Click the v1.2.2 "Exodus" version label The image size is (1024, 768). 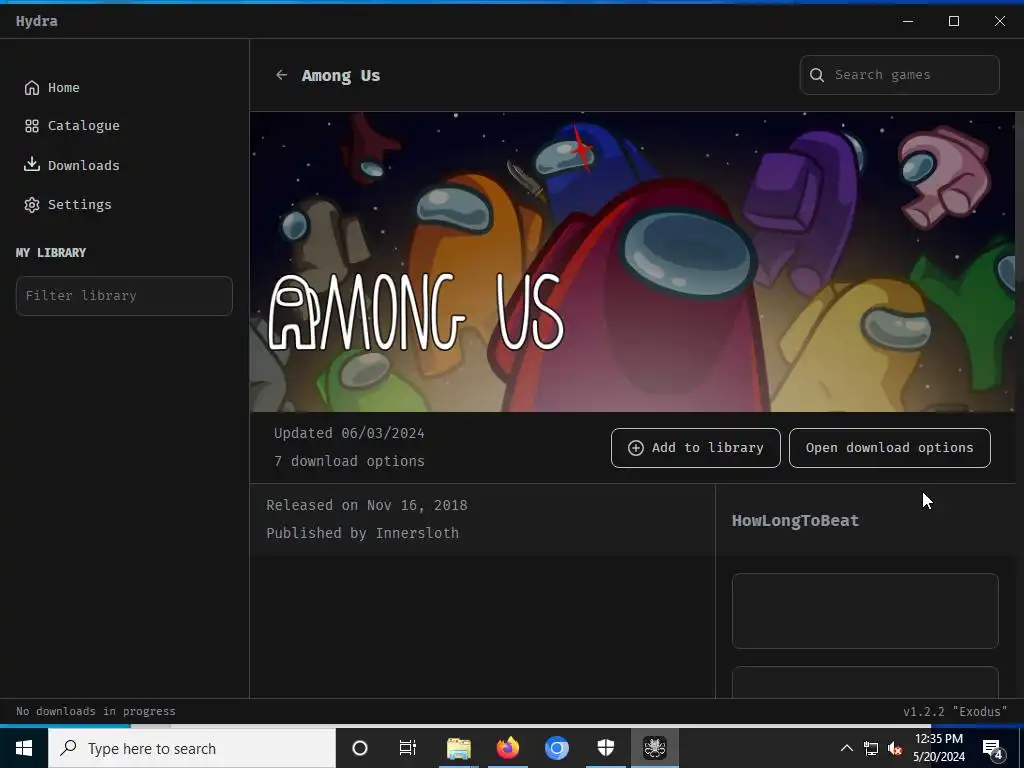955,712
